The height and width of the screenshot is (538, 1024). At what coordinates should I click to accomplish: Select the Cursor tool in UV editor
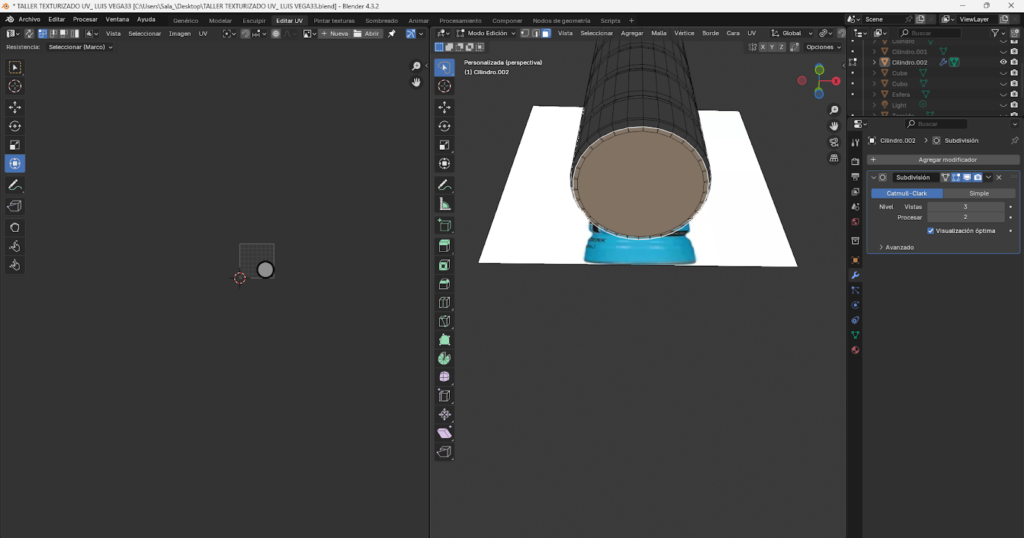tap(14, 86)
